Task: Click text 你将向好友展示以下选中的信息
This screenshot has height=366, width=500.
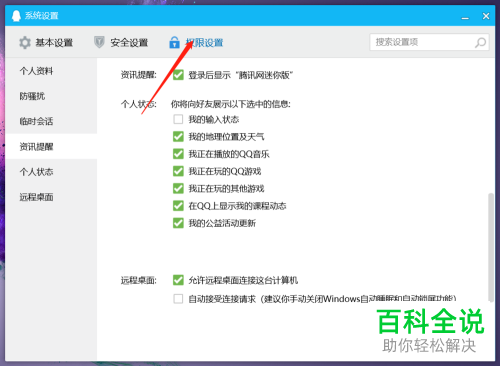Action: point(231,104)
